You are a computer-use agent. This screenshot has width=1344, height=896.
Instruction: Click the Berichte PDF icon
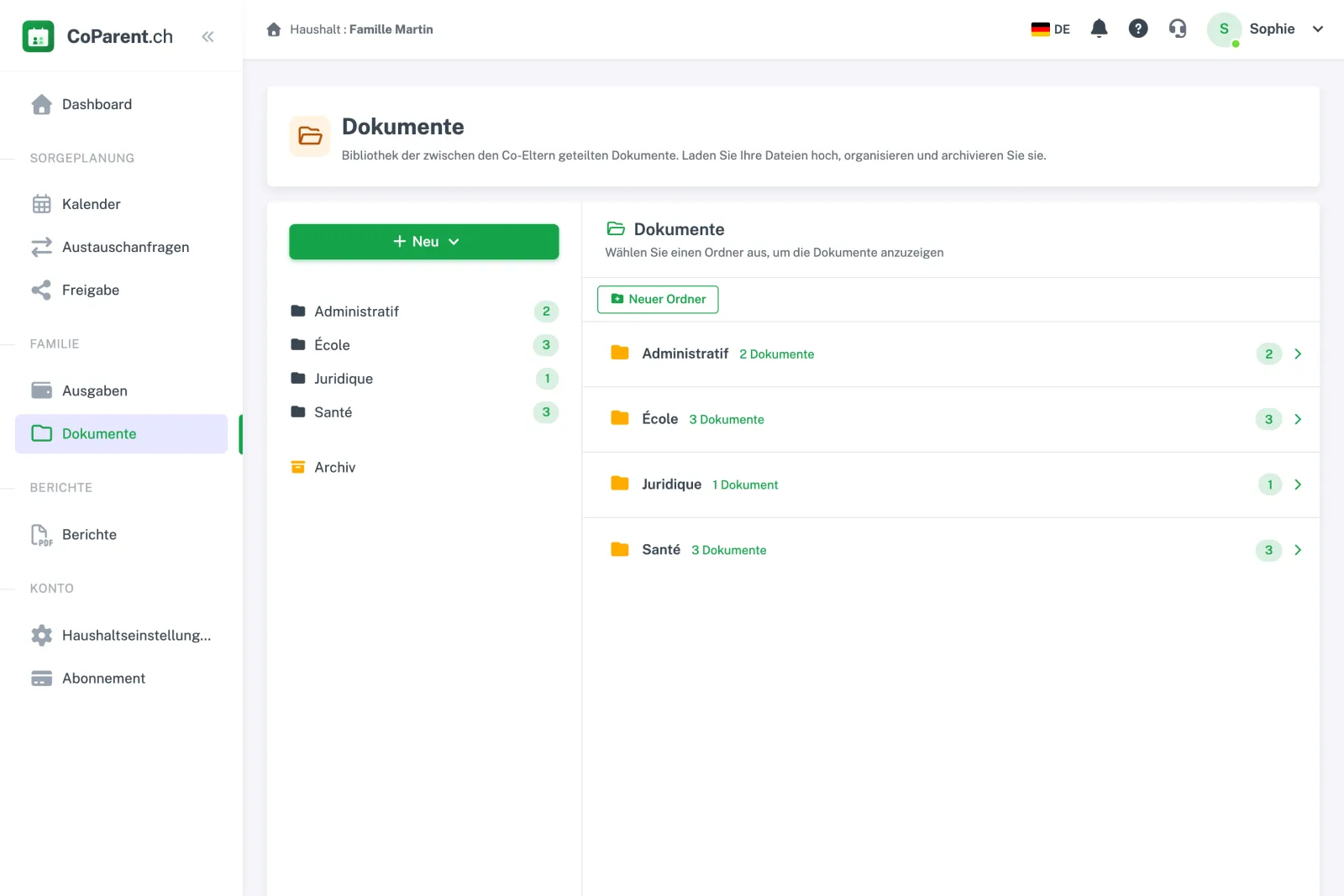point(41,535)
